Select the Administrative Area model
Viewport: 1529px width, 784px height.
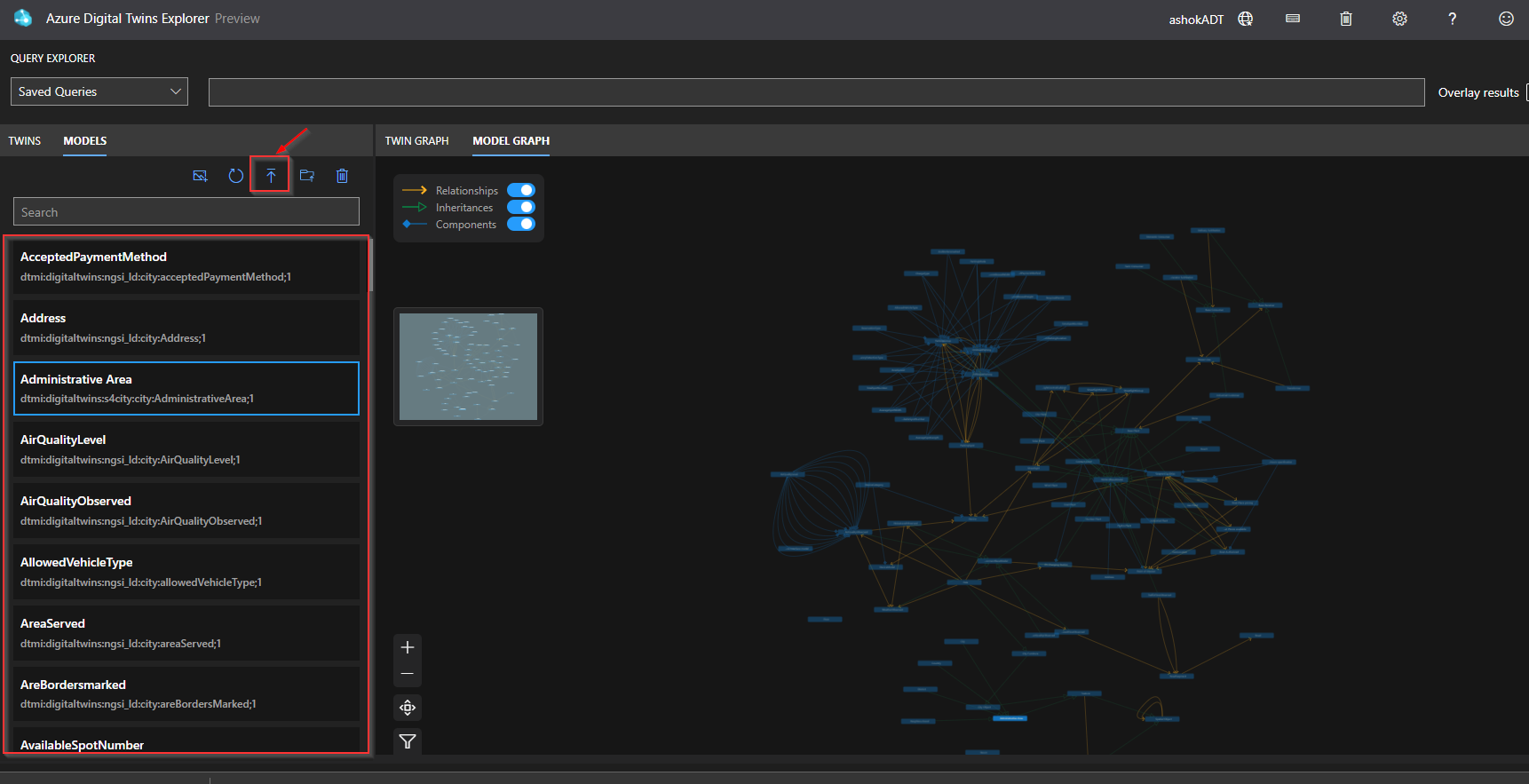[186, 388]
